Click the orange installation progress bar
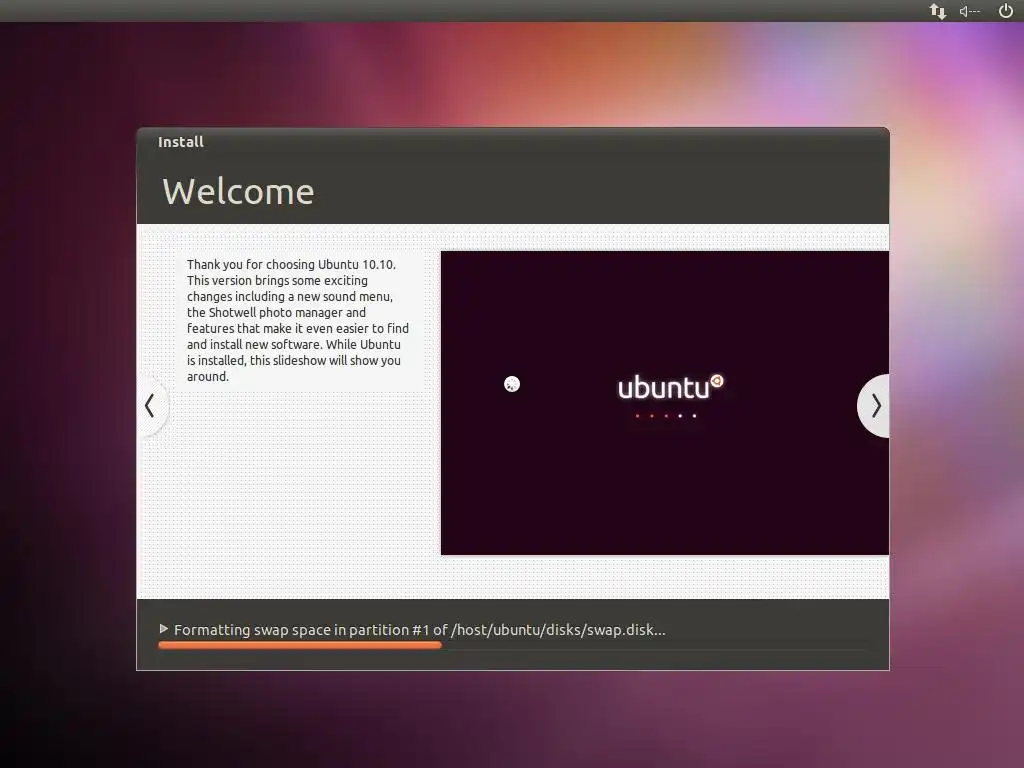This screenshot has height=768, width=1024. tap(300, 645)
